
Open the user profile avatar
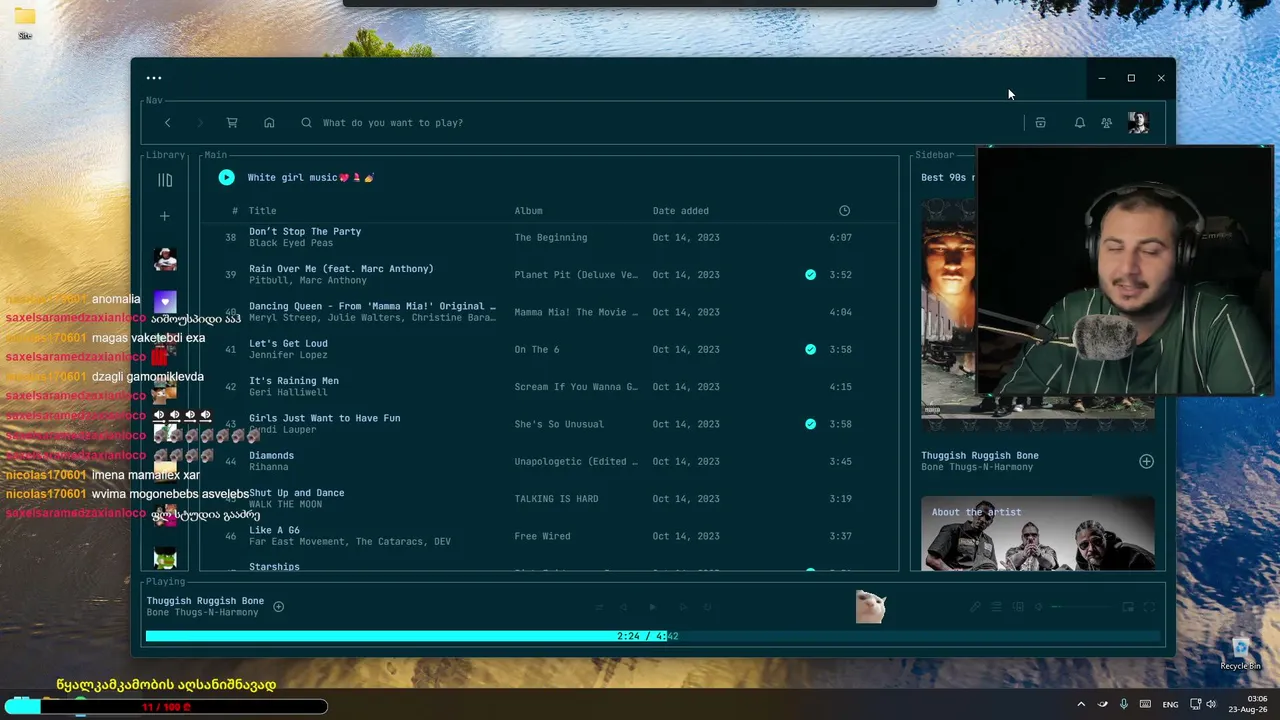pyautogui.click(x=1138, y=123)
